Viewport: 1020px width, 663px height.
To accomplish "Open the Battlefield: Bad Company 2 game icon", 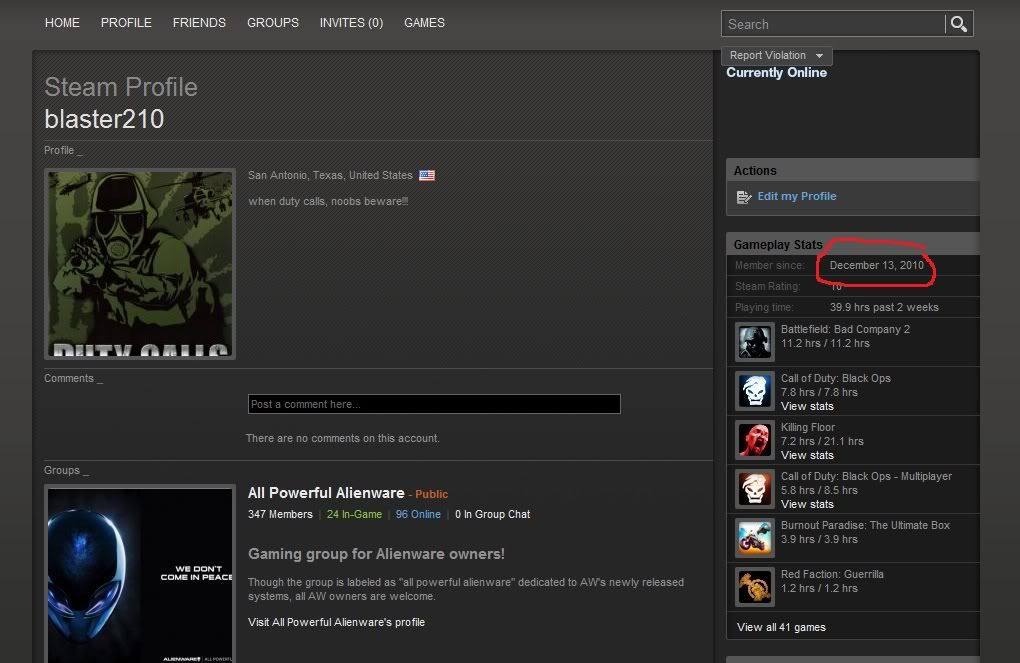I will click(755, 342).
